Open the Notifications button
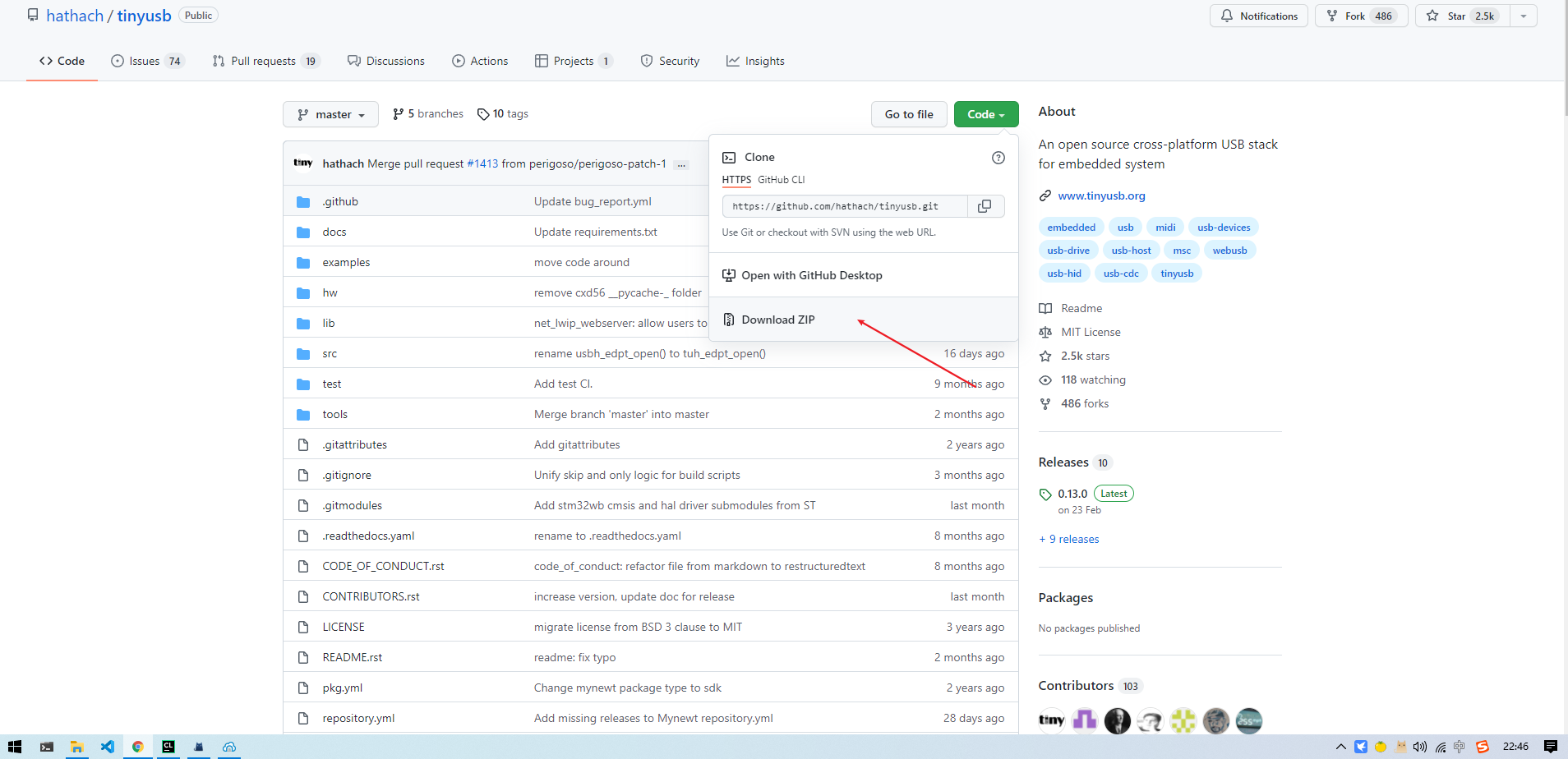1568x759 pixels. (1259, 16)
